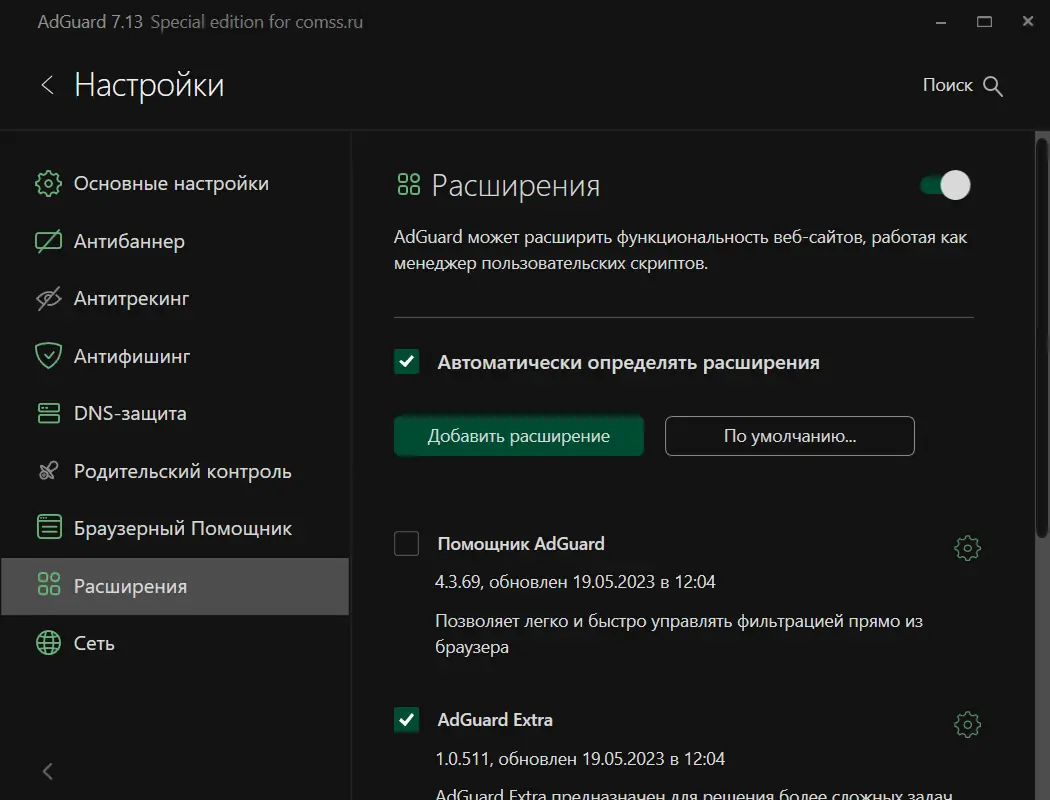This screenshot has height=800, width=1050.
Task: Click the vertical scrollbar on the right
Action: 1041,340
